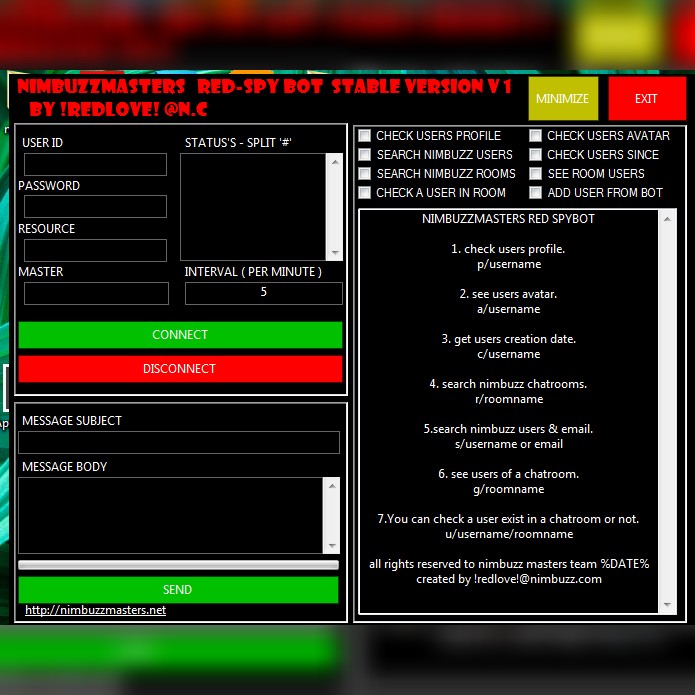Click the red EXIT button
The image size is (695, 695).
coord(647,98)
